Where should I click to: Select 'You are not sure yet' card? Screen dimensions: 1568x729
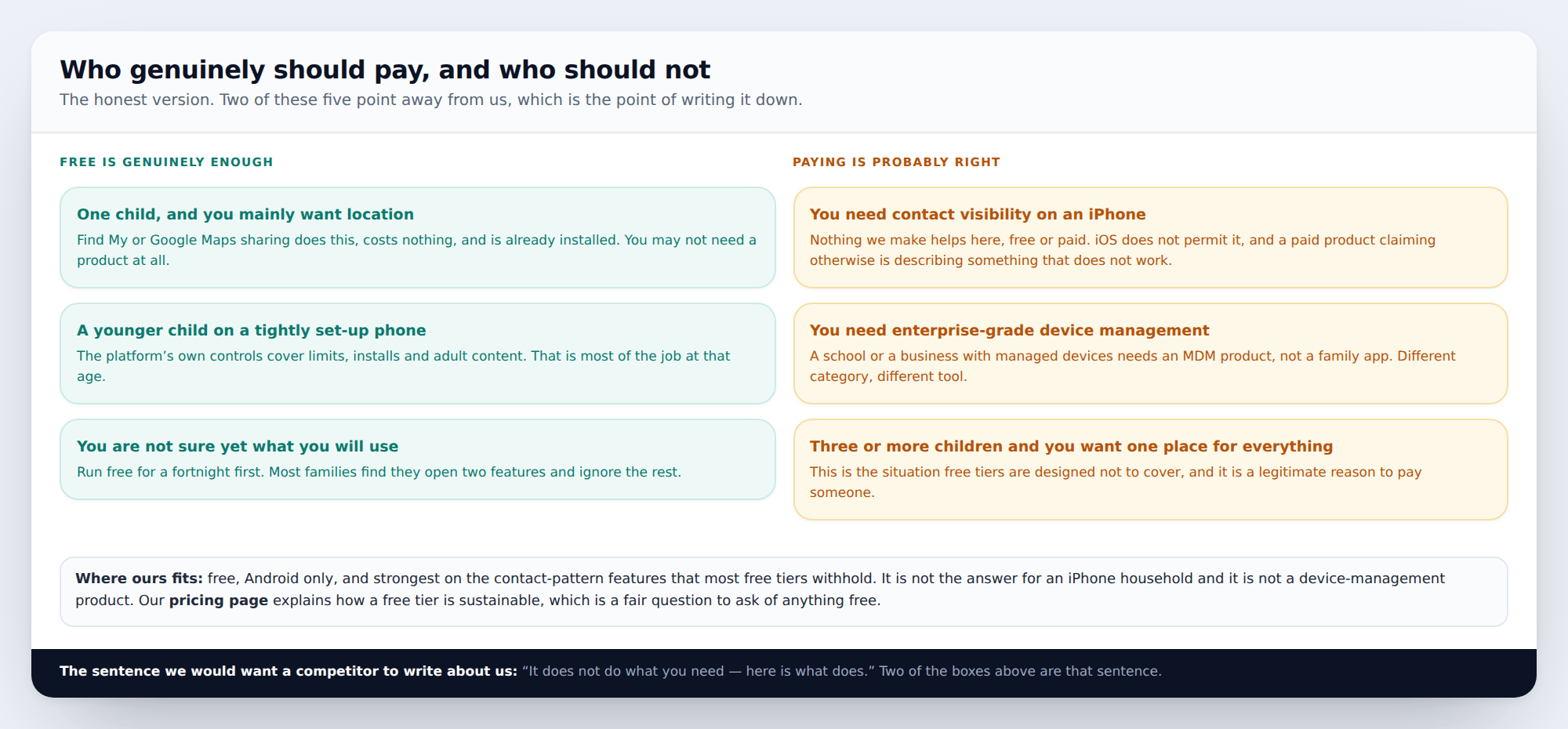point(418,459)
